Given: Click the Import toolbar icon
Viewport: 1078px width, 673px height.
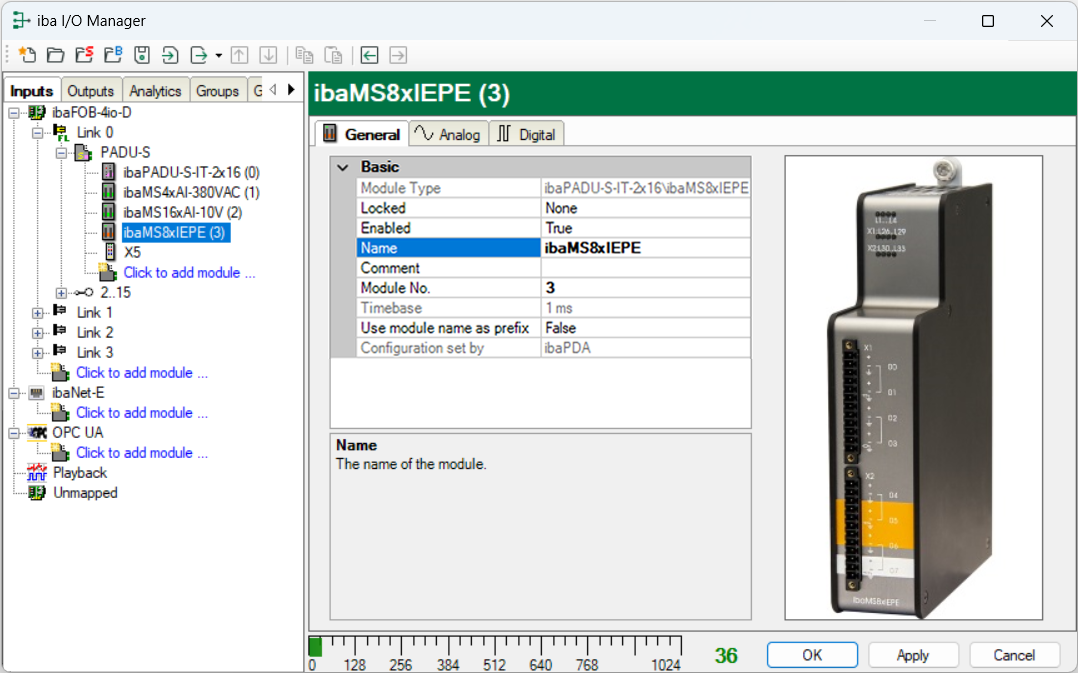Looking at the screenshot, I should (170, 55).
